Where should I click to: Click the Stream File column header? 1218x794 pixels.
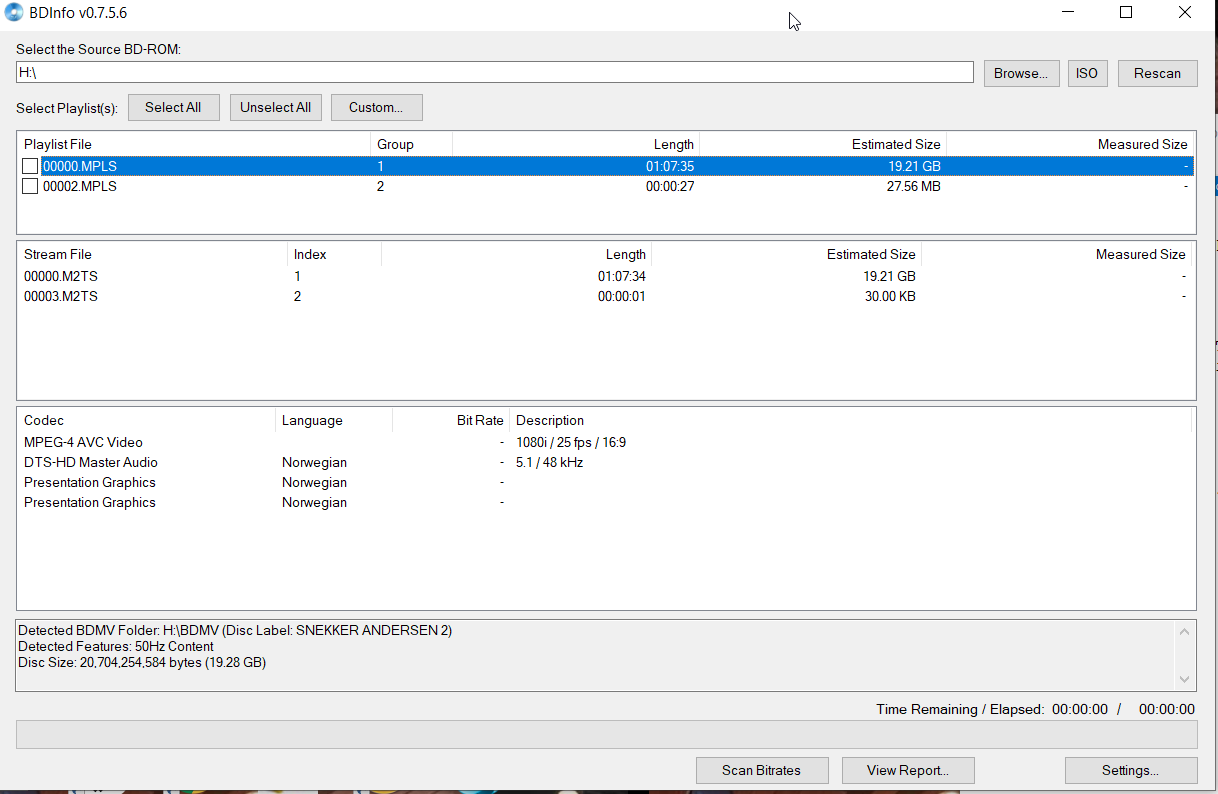click(x=152, y=254)
